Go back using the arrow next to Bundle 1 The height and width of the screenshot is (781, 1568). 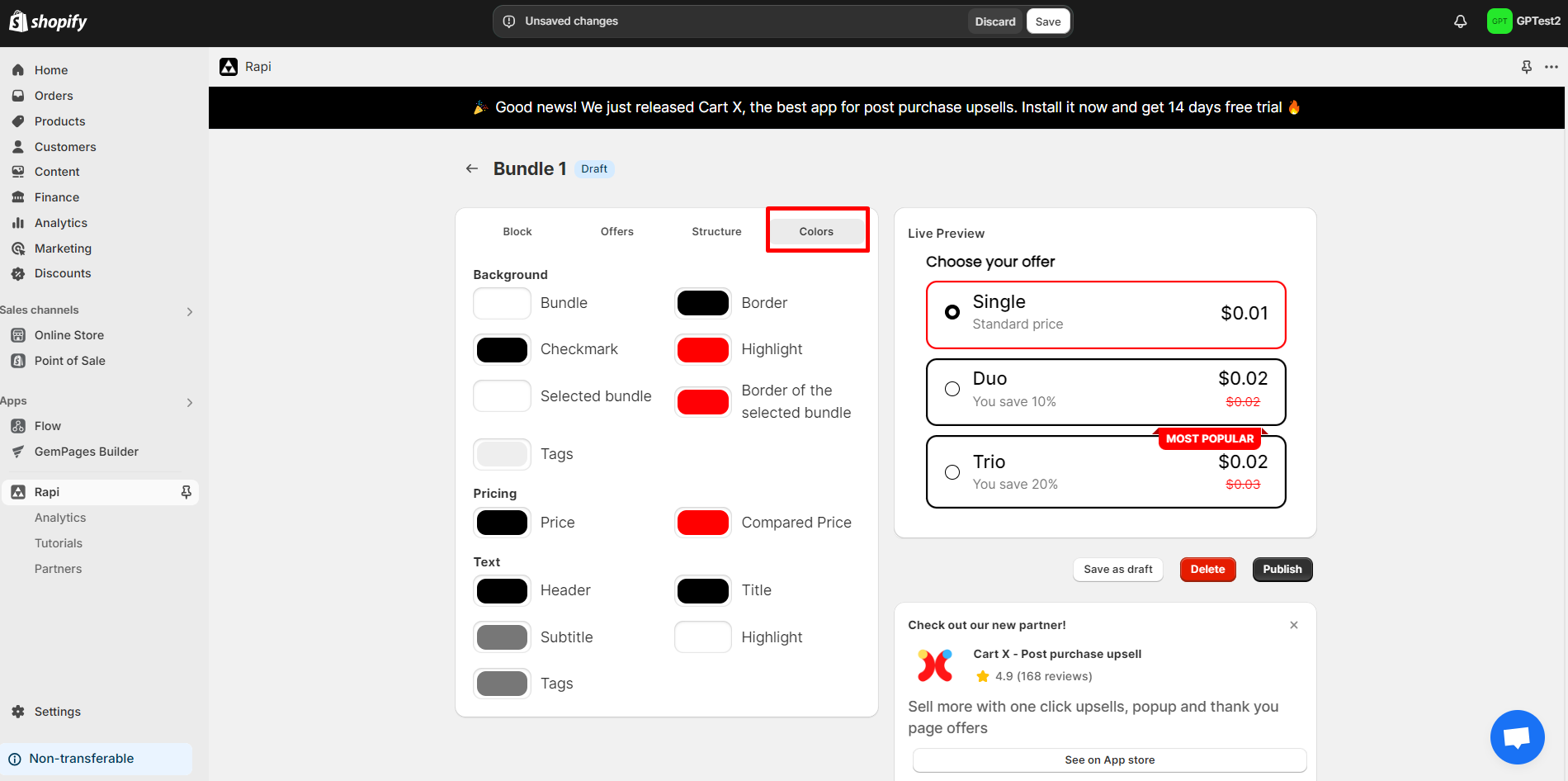pos(471,168)
